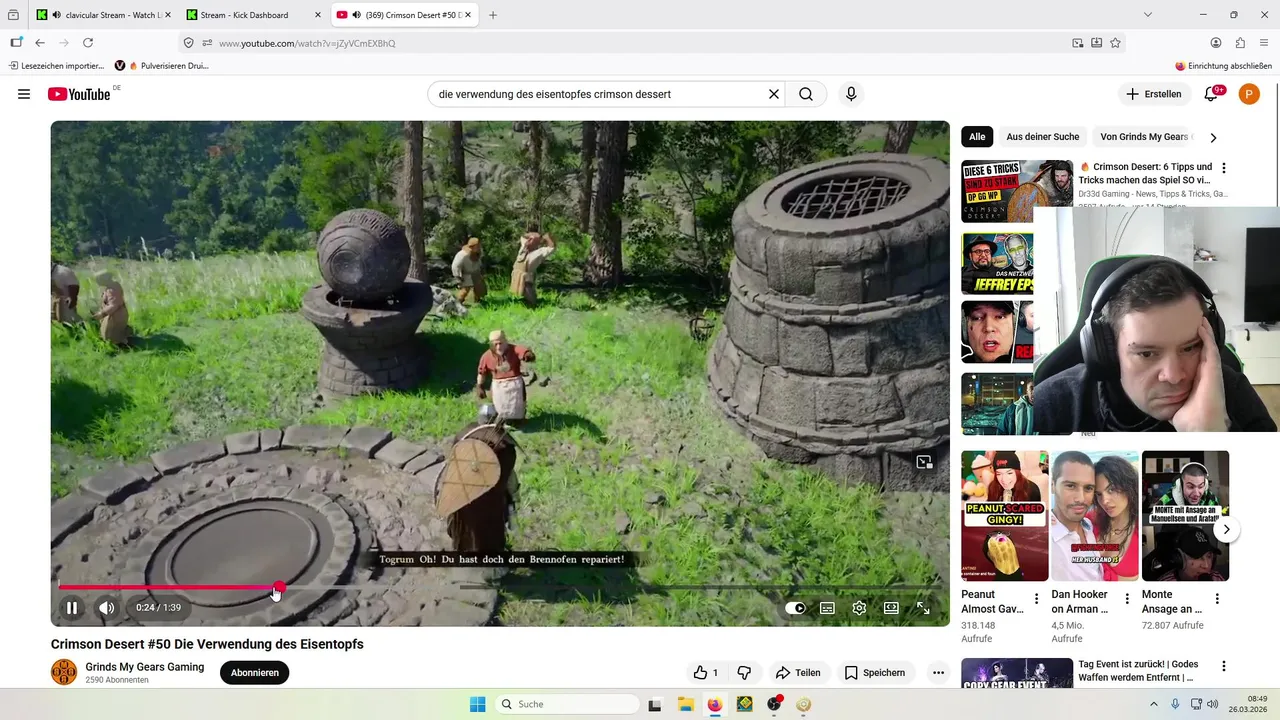Toggle the autoplay switch in player

point(795,607)
